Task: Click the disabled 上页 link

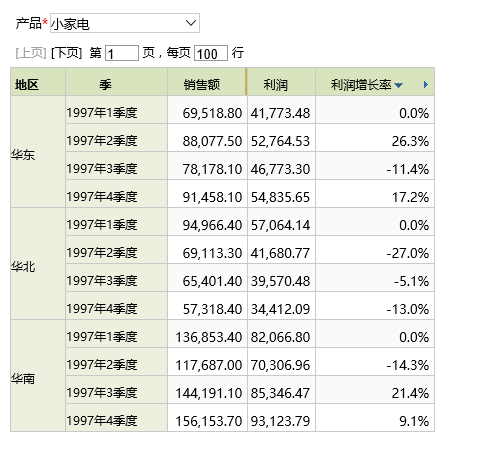Action: (x=31, y=53)
